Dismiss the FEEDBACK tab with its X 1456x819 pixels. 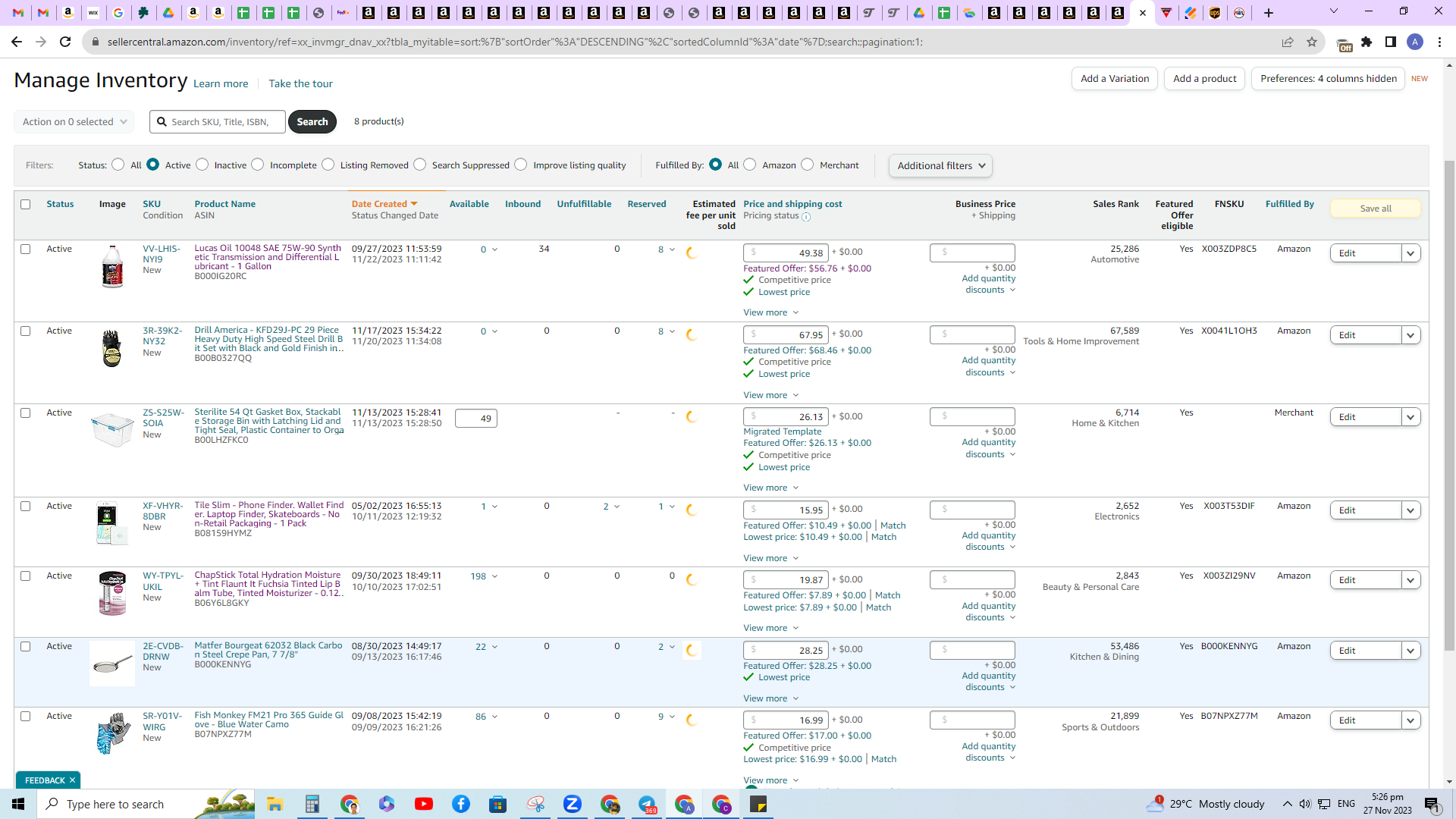click(73, 780)
